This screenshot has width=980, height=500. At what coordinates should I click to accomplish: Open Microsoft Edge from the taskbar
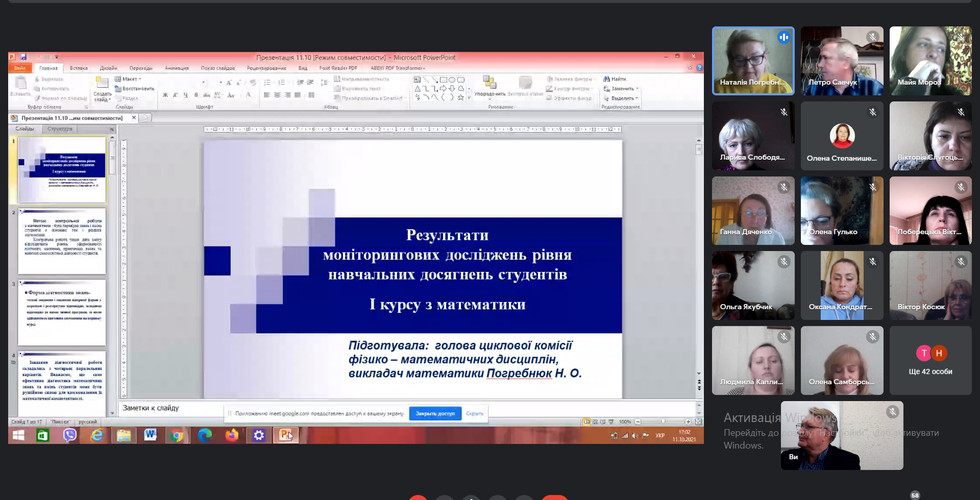(x=204, y=435)
